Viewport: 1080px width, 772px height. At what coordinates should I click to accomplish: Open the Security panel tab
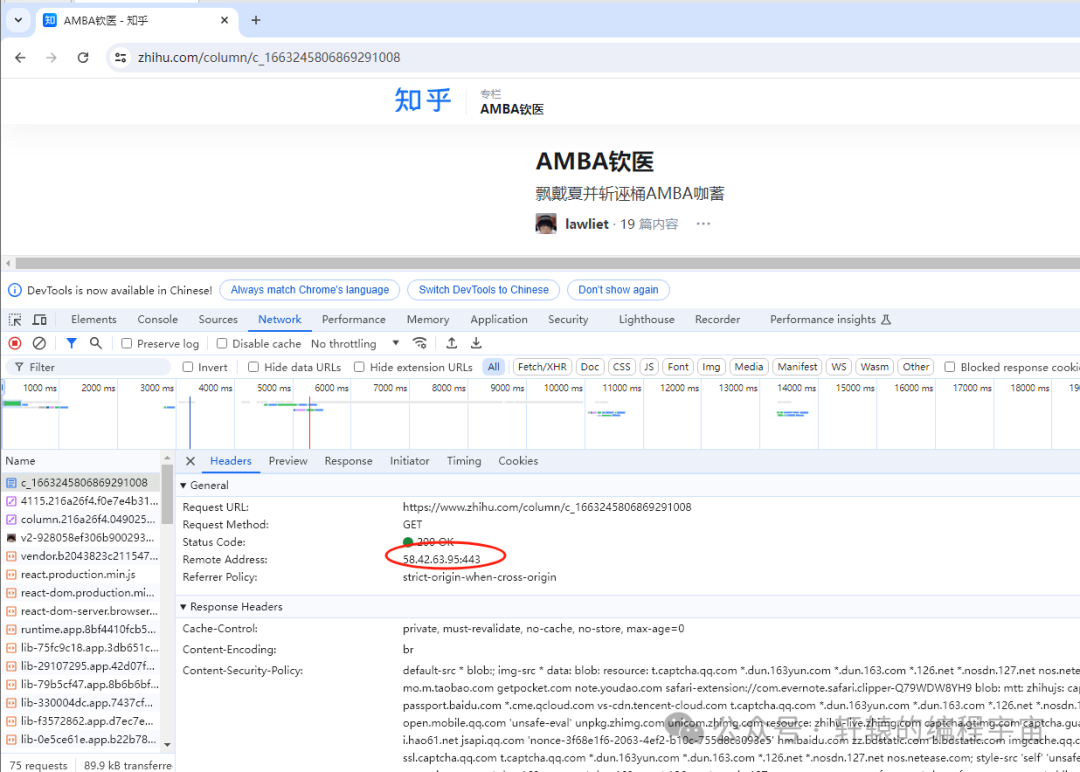[x=568, y=320]
